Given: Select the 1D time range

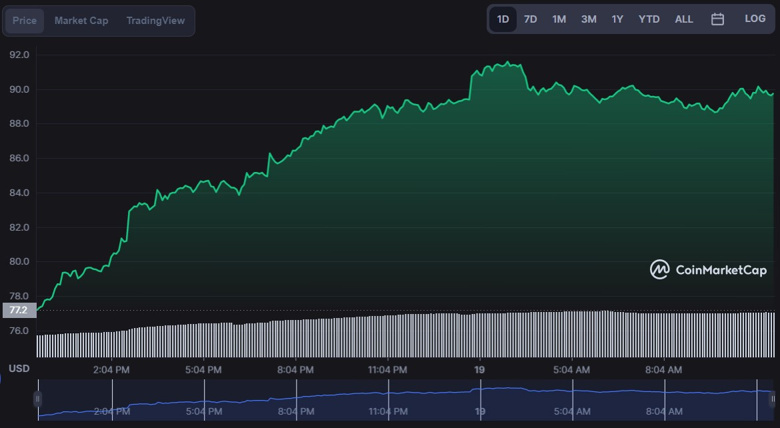Looking at the screenshot, I should click(x=502, y=19).
